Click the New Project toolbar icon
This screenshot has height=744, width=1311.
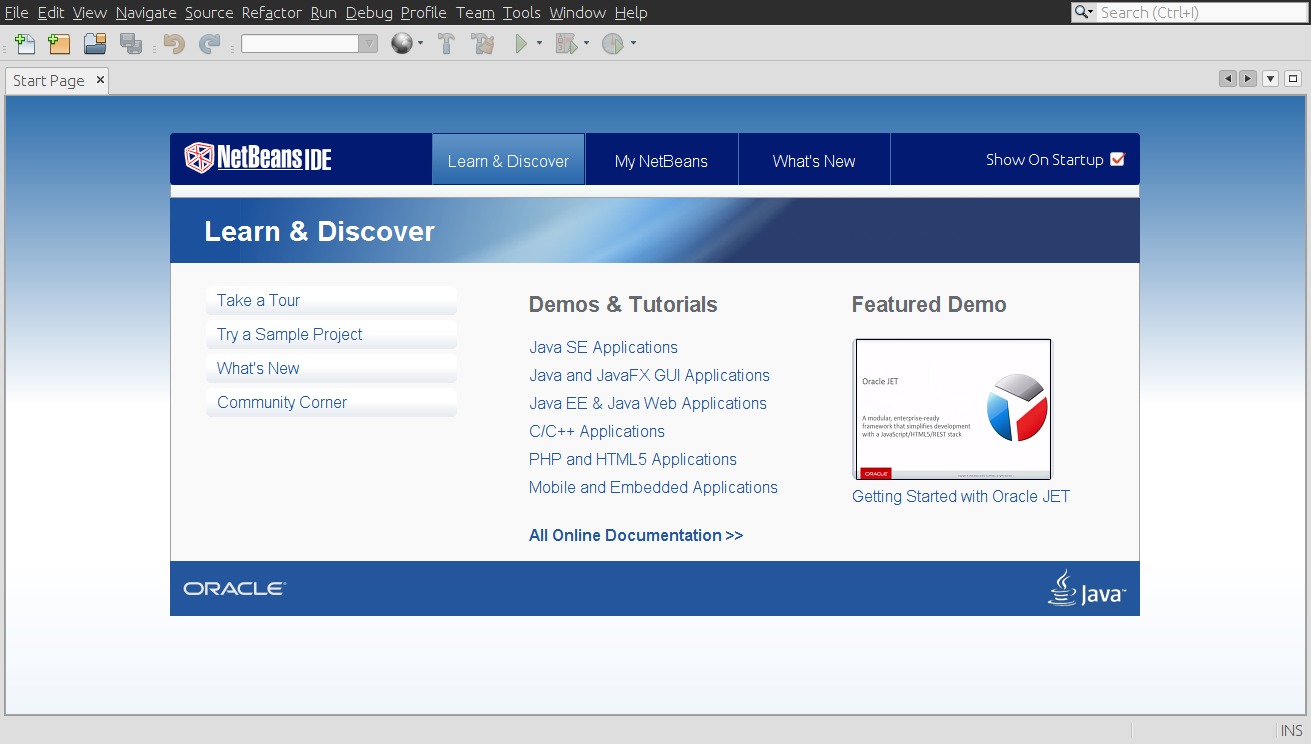(59, 44)
